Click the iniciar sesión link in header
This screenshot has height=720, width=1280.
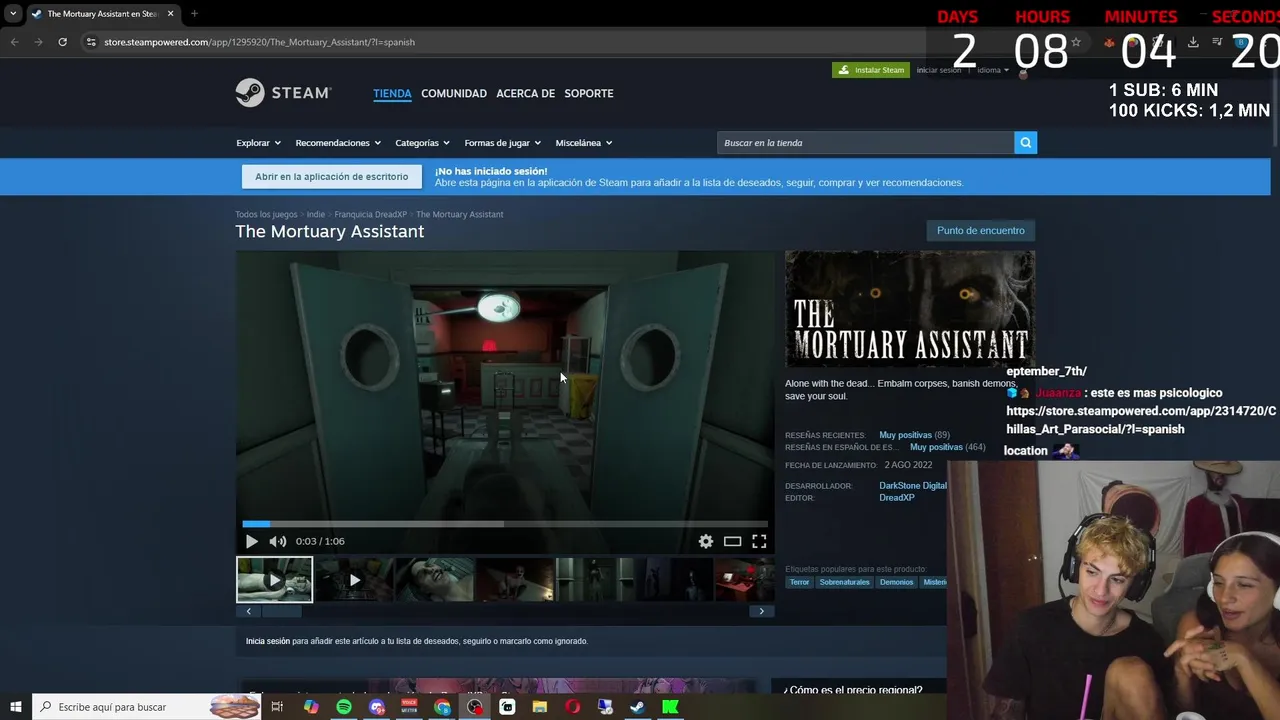(939, 70)
